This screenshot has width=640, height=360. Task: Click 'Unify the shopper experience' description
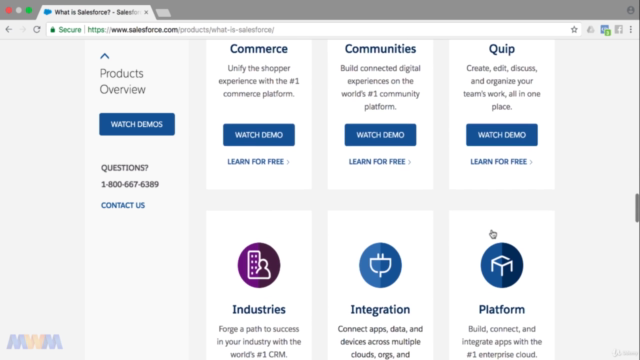pos(259,81)
